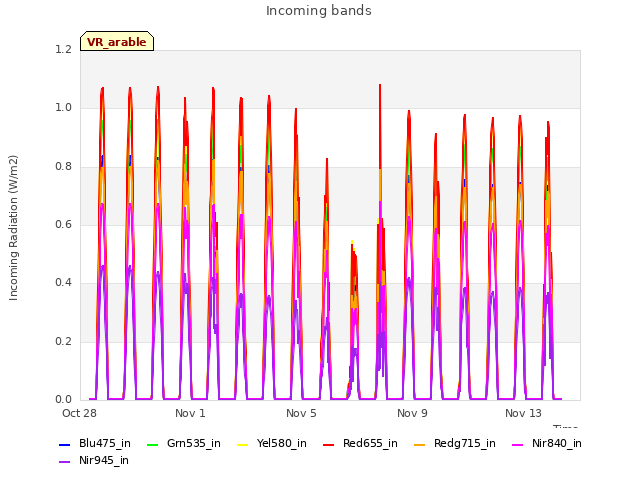Click the 'Nov 9' x-axis label
Image resolution: width=640 pixels, height=480 pixels.
(412, 413)
